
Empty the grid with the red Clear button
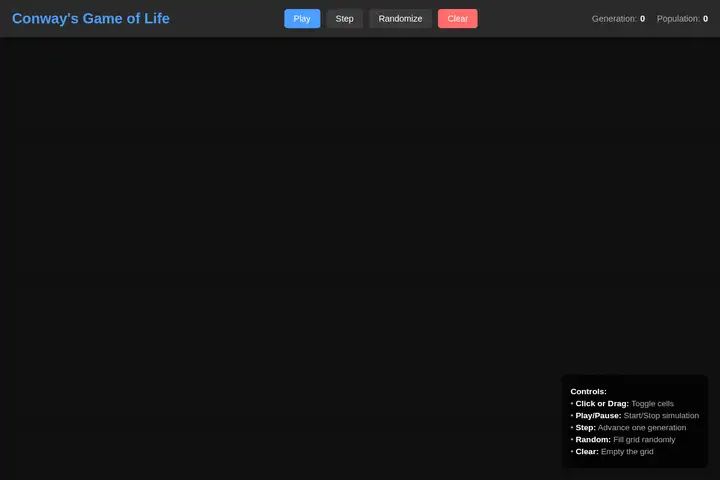457,19
